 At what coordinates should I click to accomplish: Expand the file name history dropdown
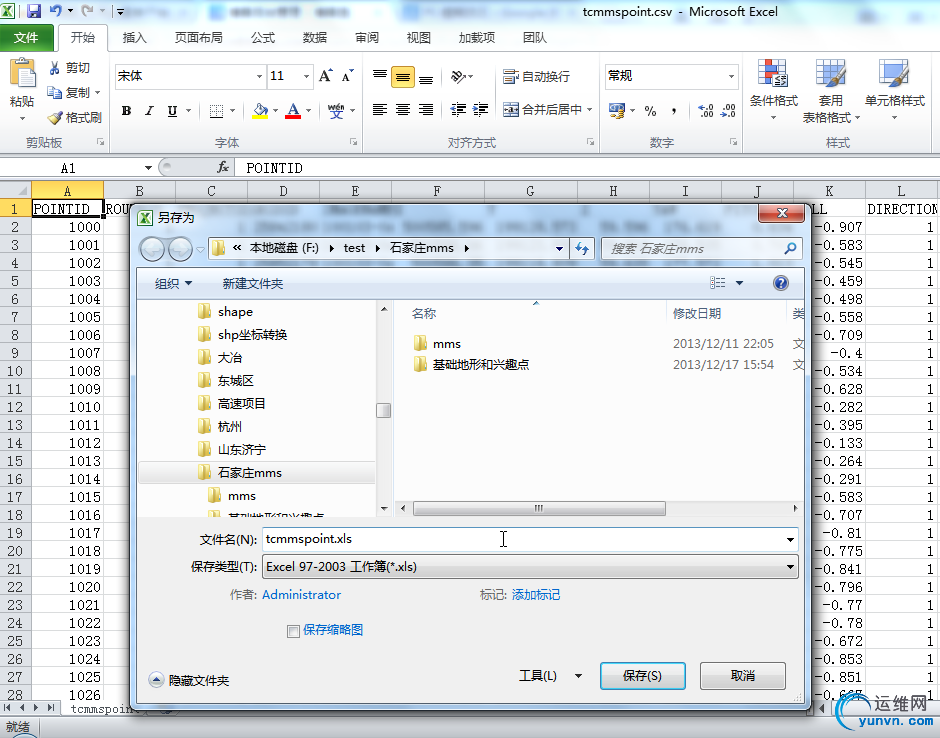click(790, 540)
